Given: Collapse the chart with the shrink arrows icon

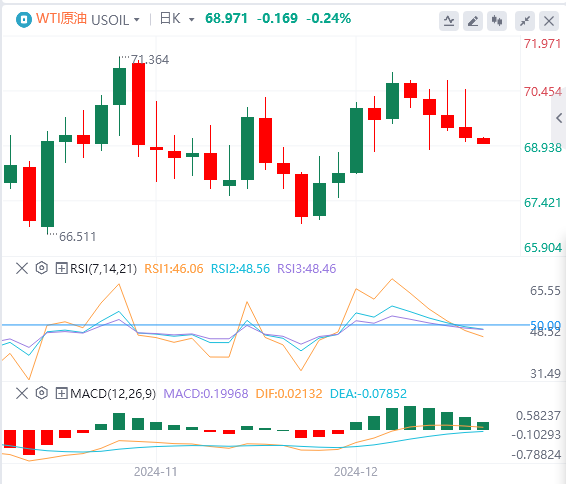Looking at the screenshot, I should 525,21.
